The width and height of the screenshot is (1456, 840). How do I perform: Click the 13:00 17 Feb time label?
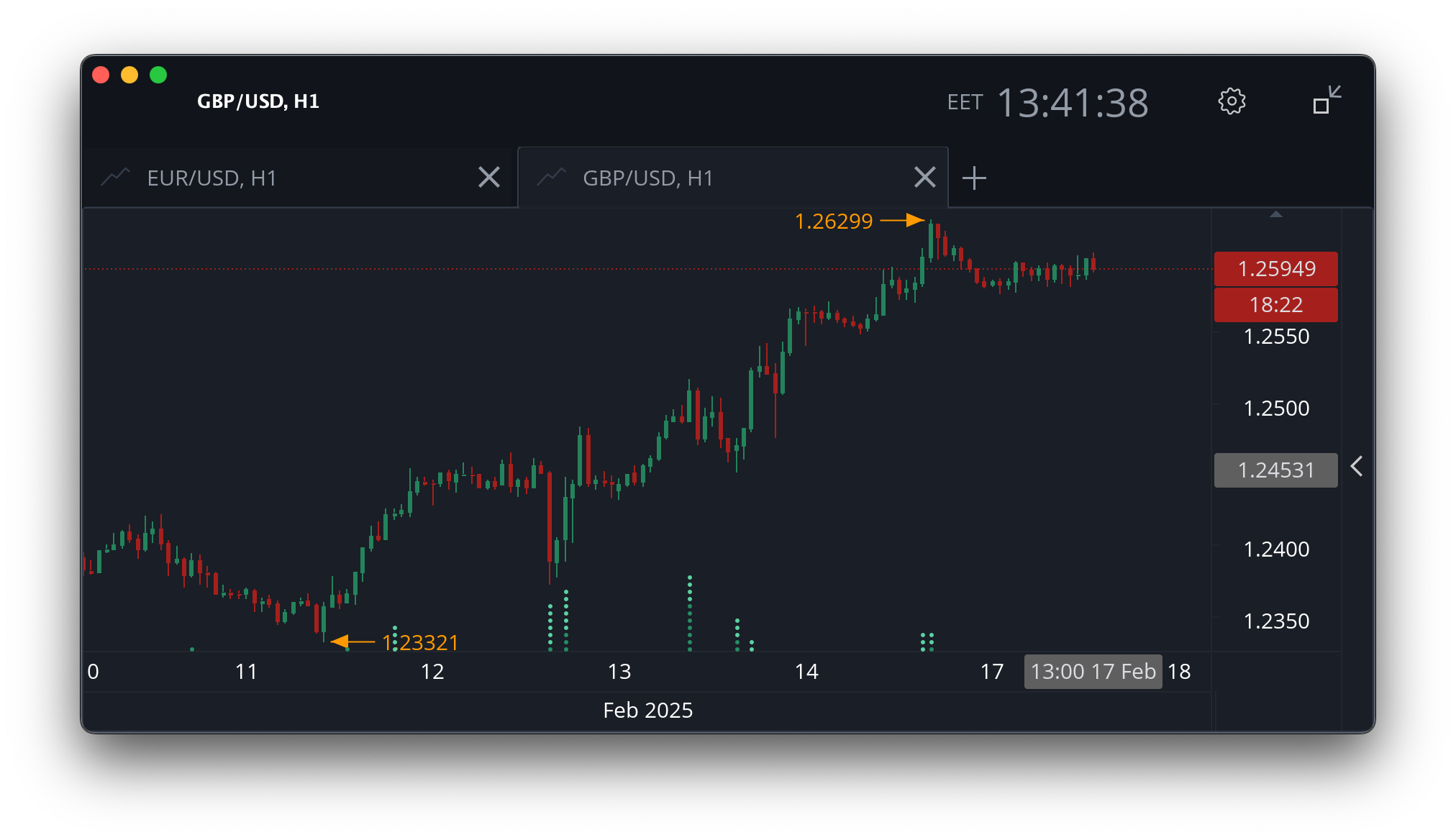tap(1093, 672)
